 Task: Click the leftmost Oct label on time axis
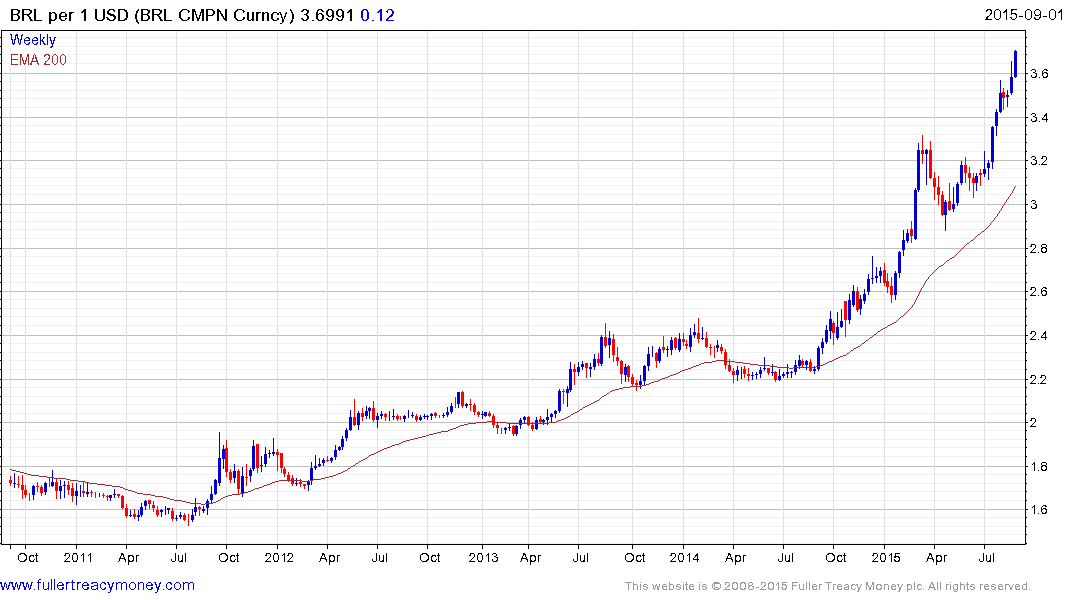(28, 557)
